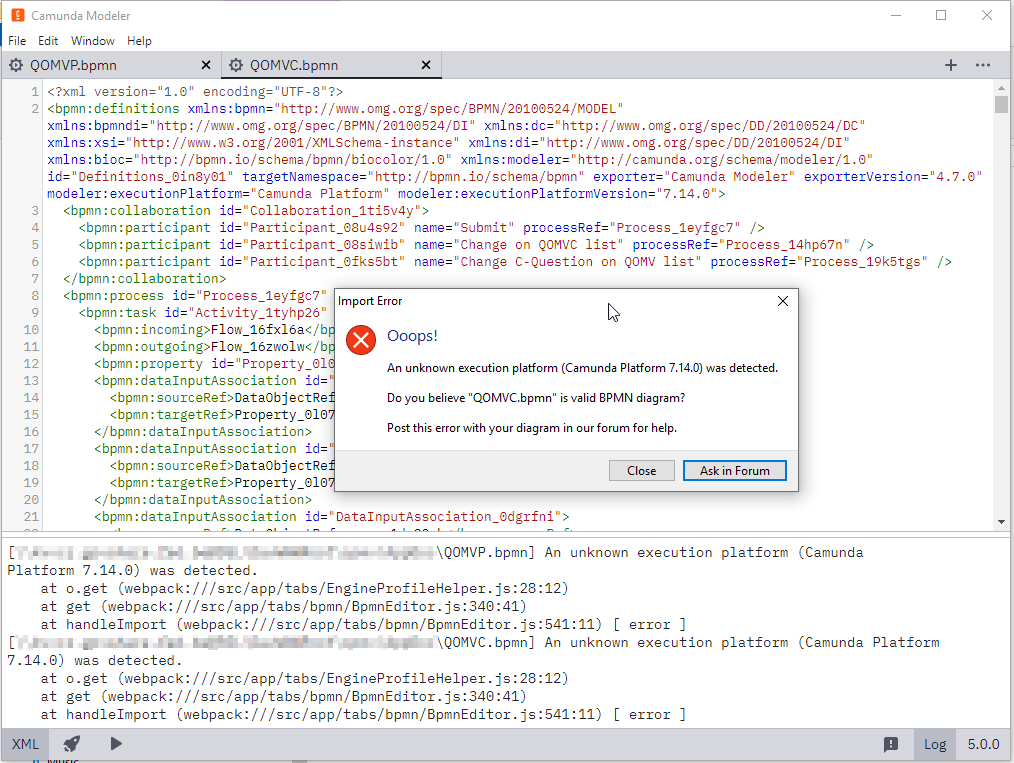Dismiss the Import Error dialog with X

782,301
